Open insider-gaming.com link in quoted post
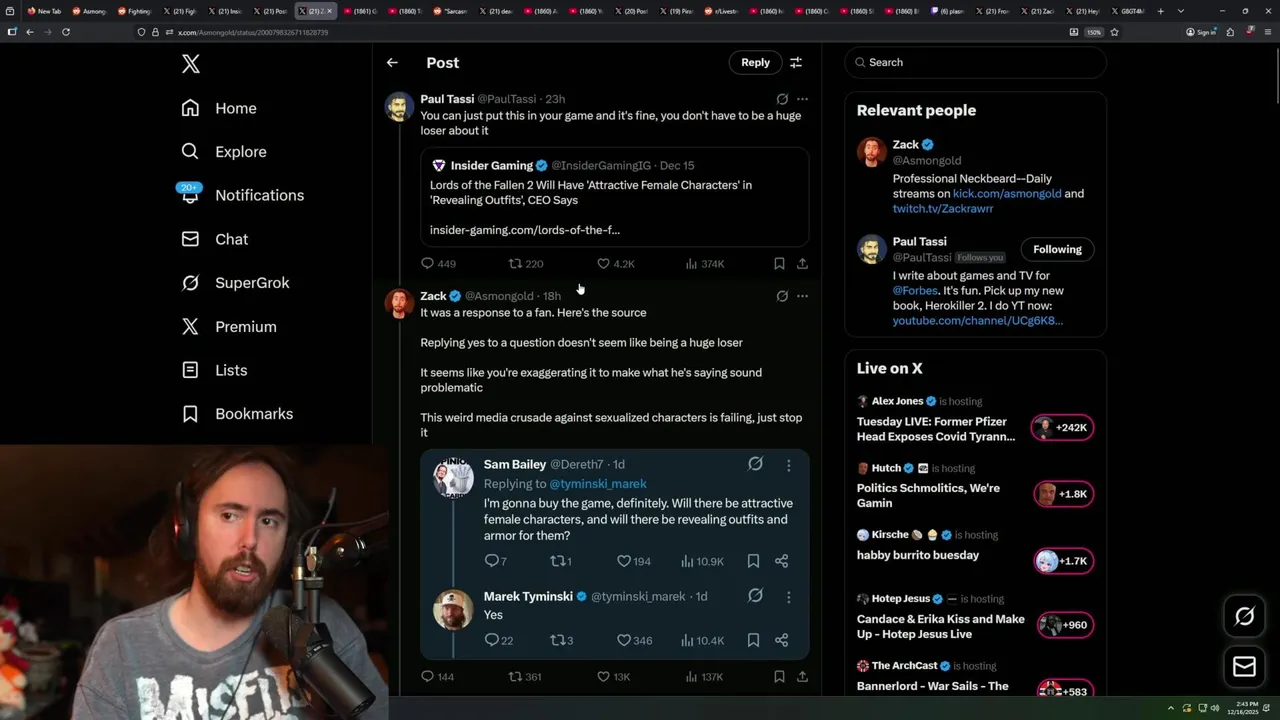 pos(525,230)
